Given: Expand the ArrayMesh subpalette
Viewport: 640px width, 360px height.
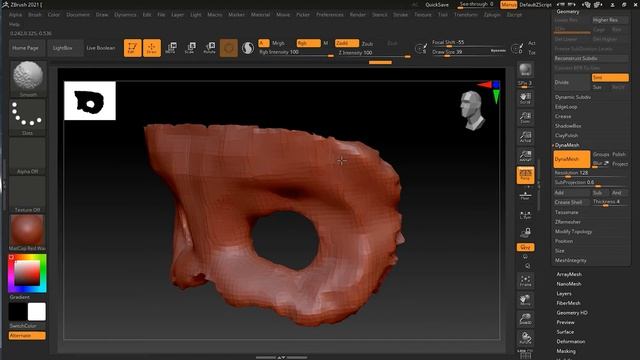Looking at the screenshot, I should (569, 274).
